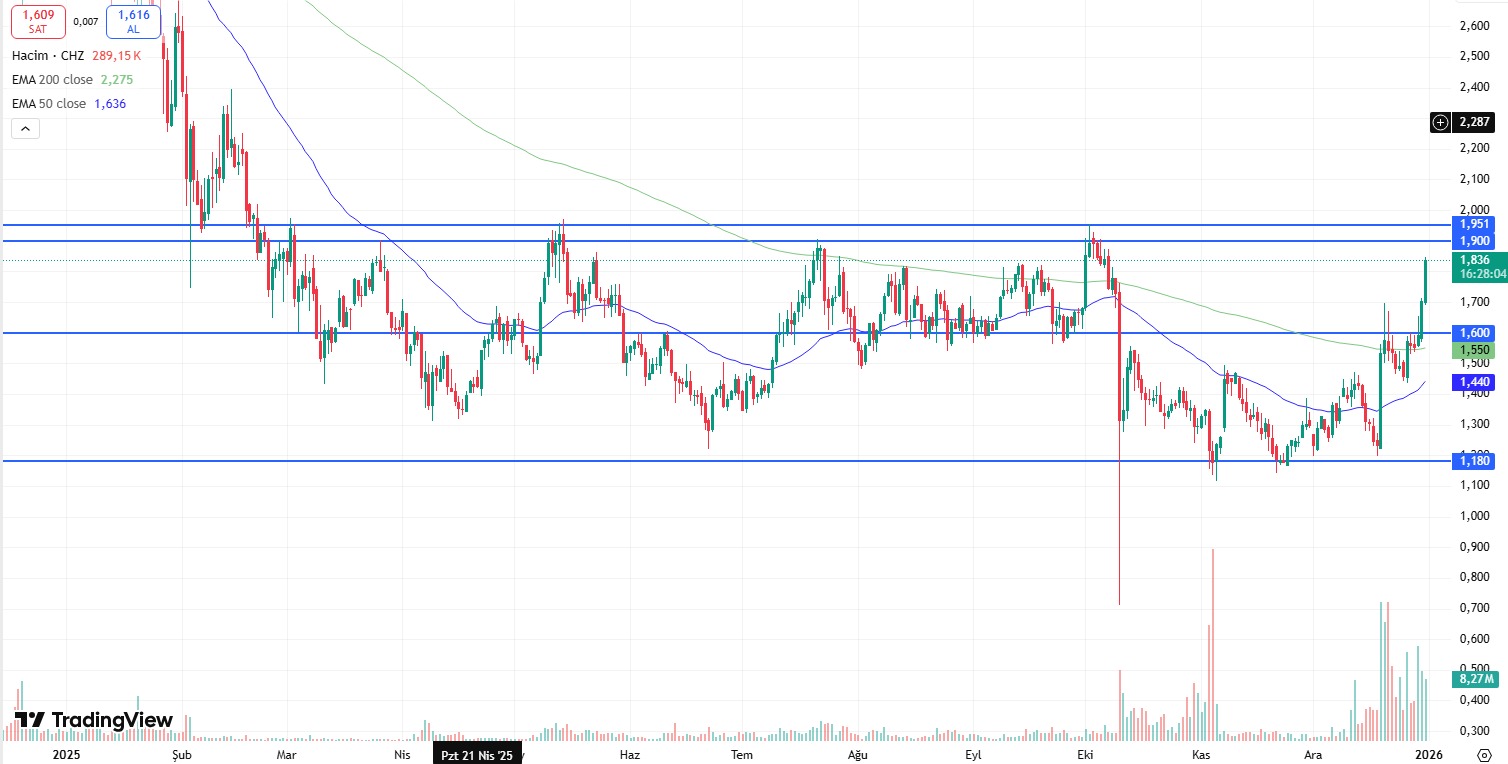
Task: Click the 1,900 horizontal line price label
Action: point(1474,241)
